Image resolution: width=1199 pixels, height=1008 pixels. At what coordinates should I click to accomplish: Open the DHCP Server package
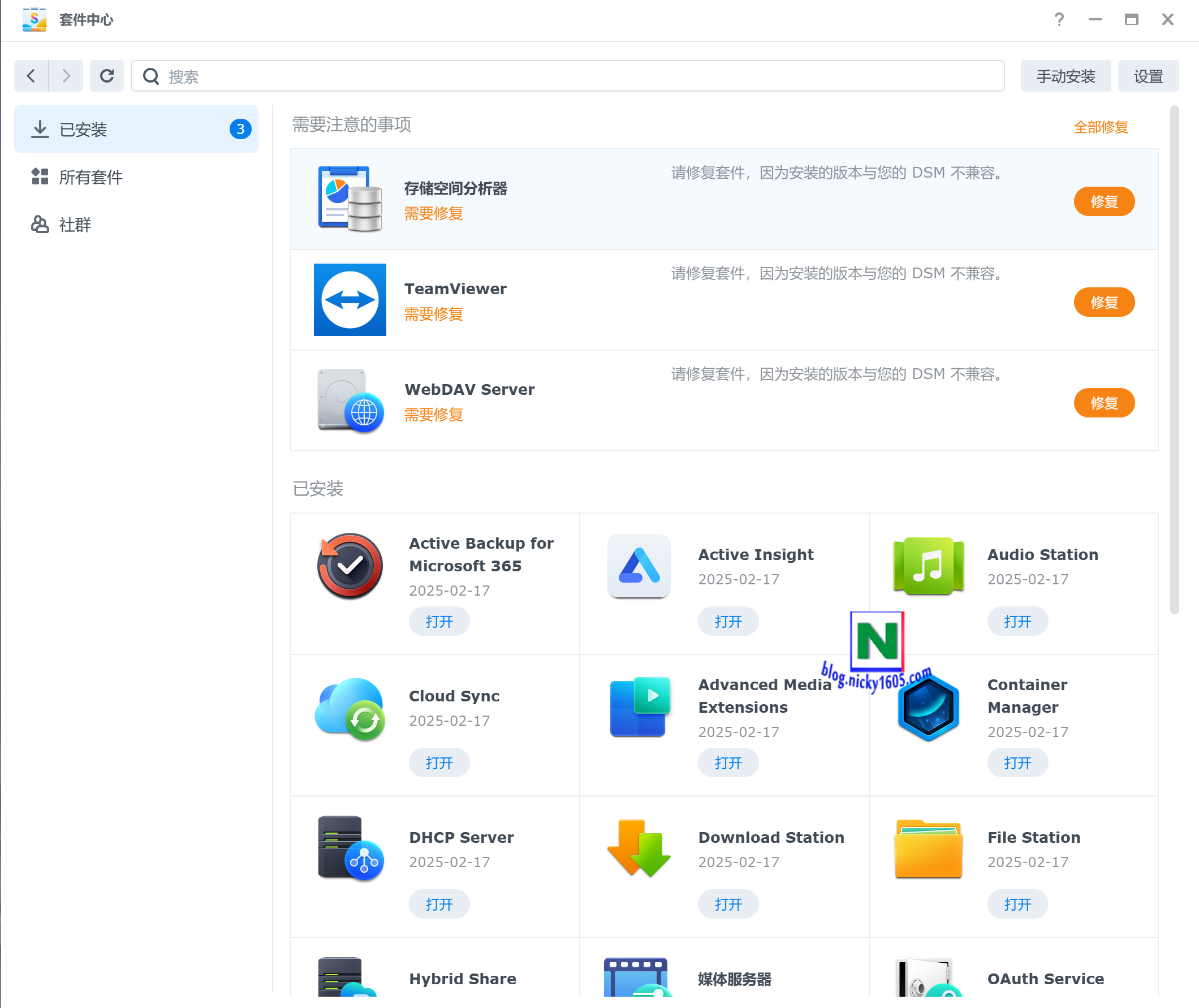click(x=439, y=904)
